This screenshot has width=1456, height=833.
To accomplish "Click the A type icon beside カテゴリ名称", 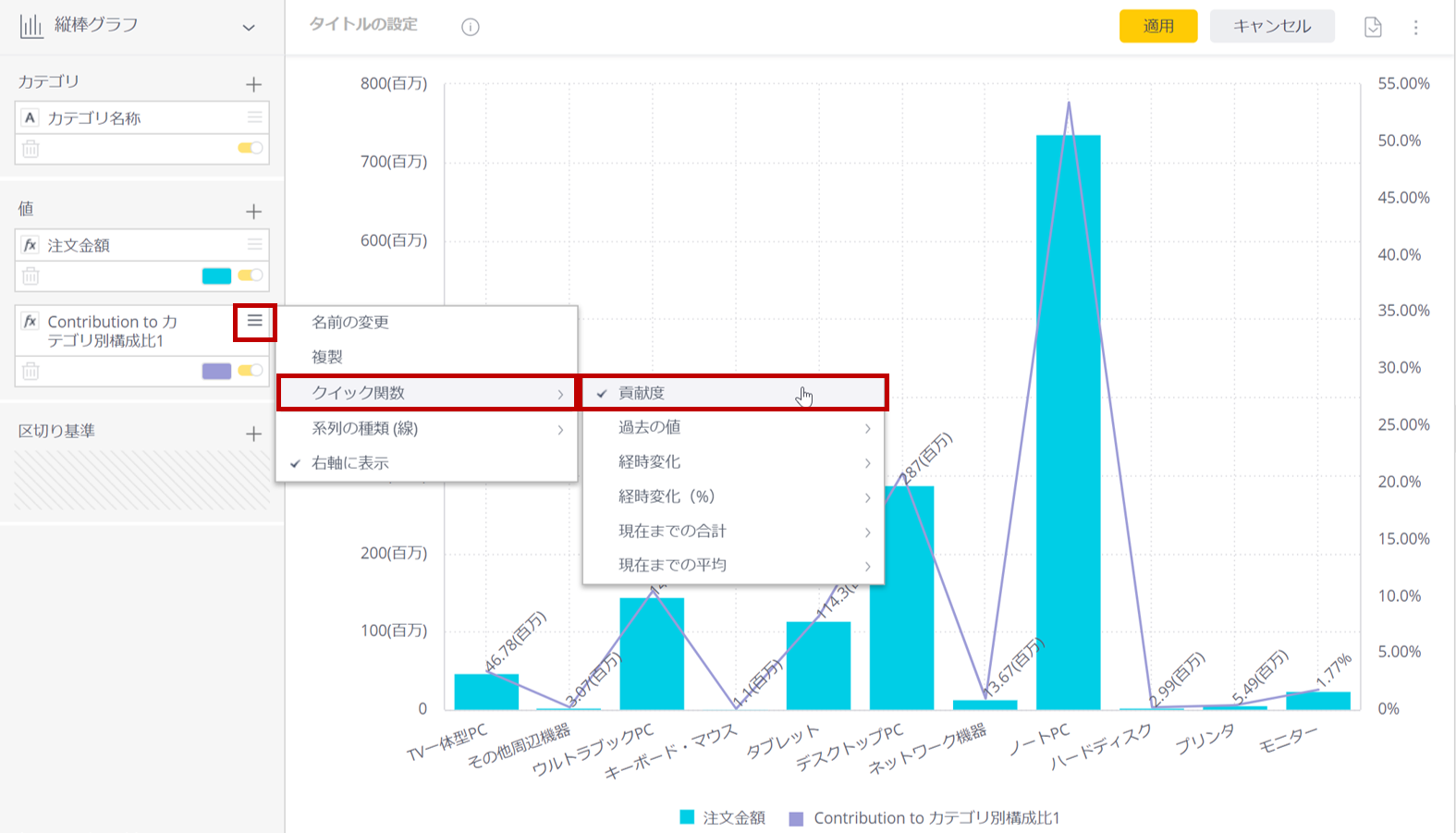I will click(x=31, y=117).
